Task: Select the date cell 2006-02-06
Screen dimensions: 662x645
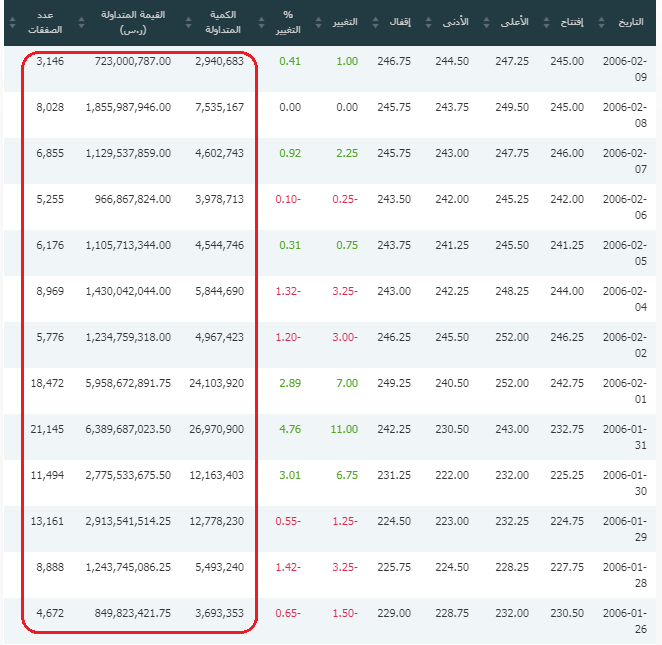Action: [x=624, y=207]
